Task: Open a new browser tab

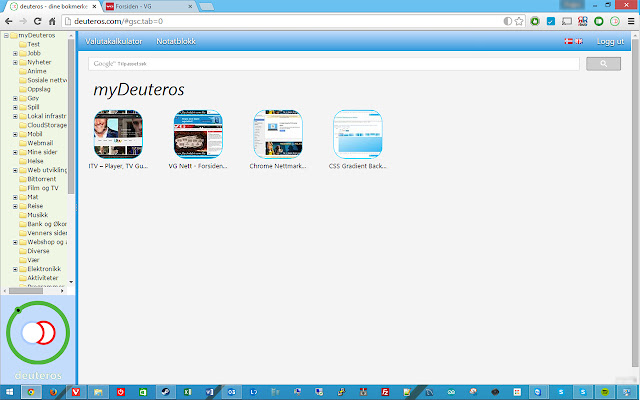Action: (x=207, y=7)
